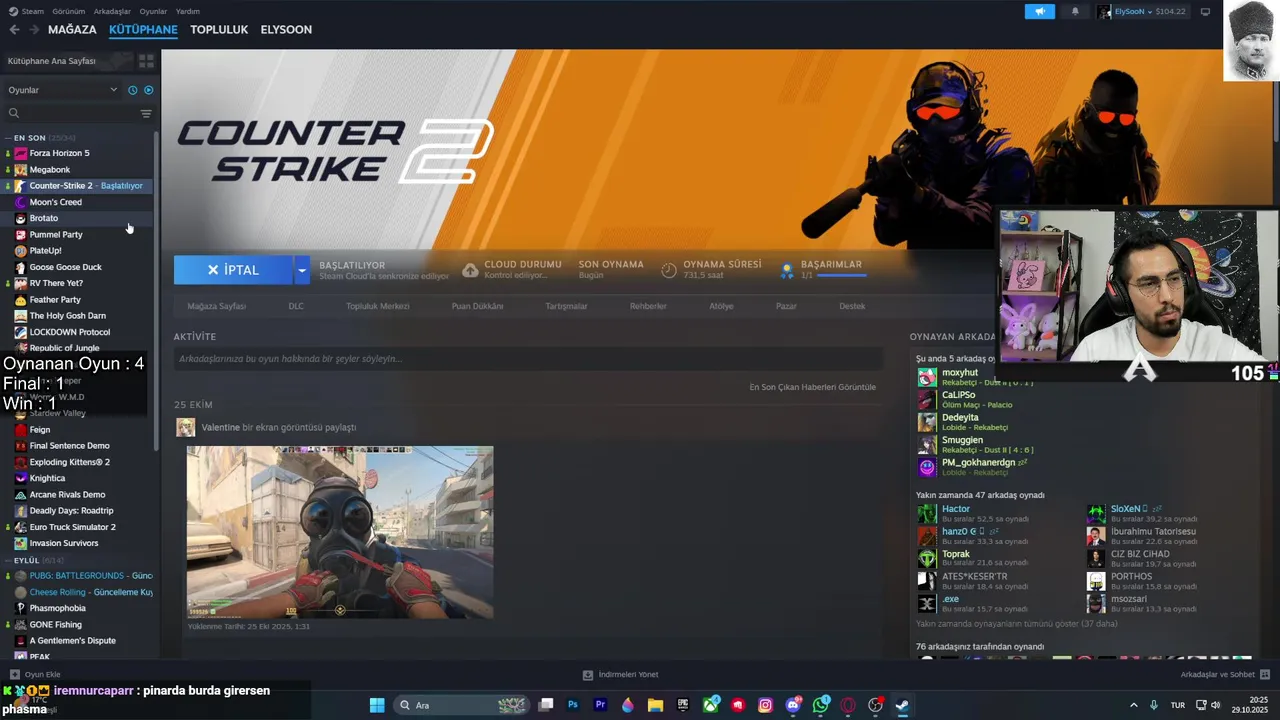
Task: Click the announcements megaphone icon
Action: [x=1040, y=11]
